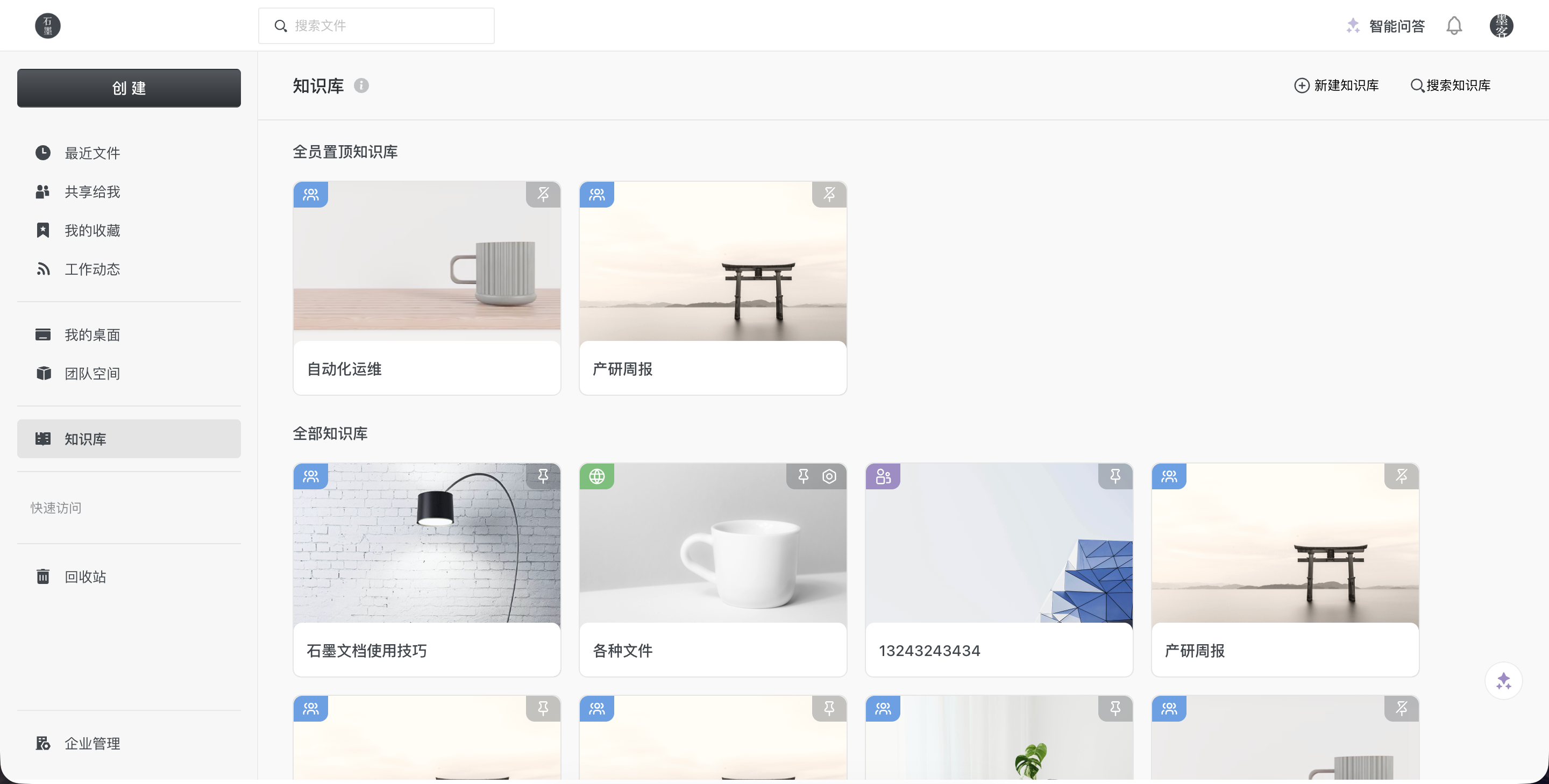
Task: Unpin the 自动化运维 knowledge base
Action: point(543,194)
